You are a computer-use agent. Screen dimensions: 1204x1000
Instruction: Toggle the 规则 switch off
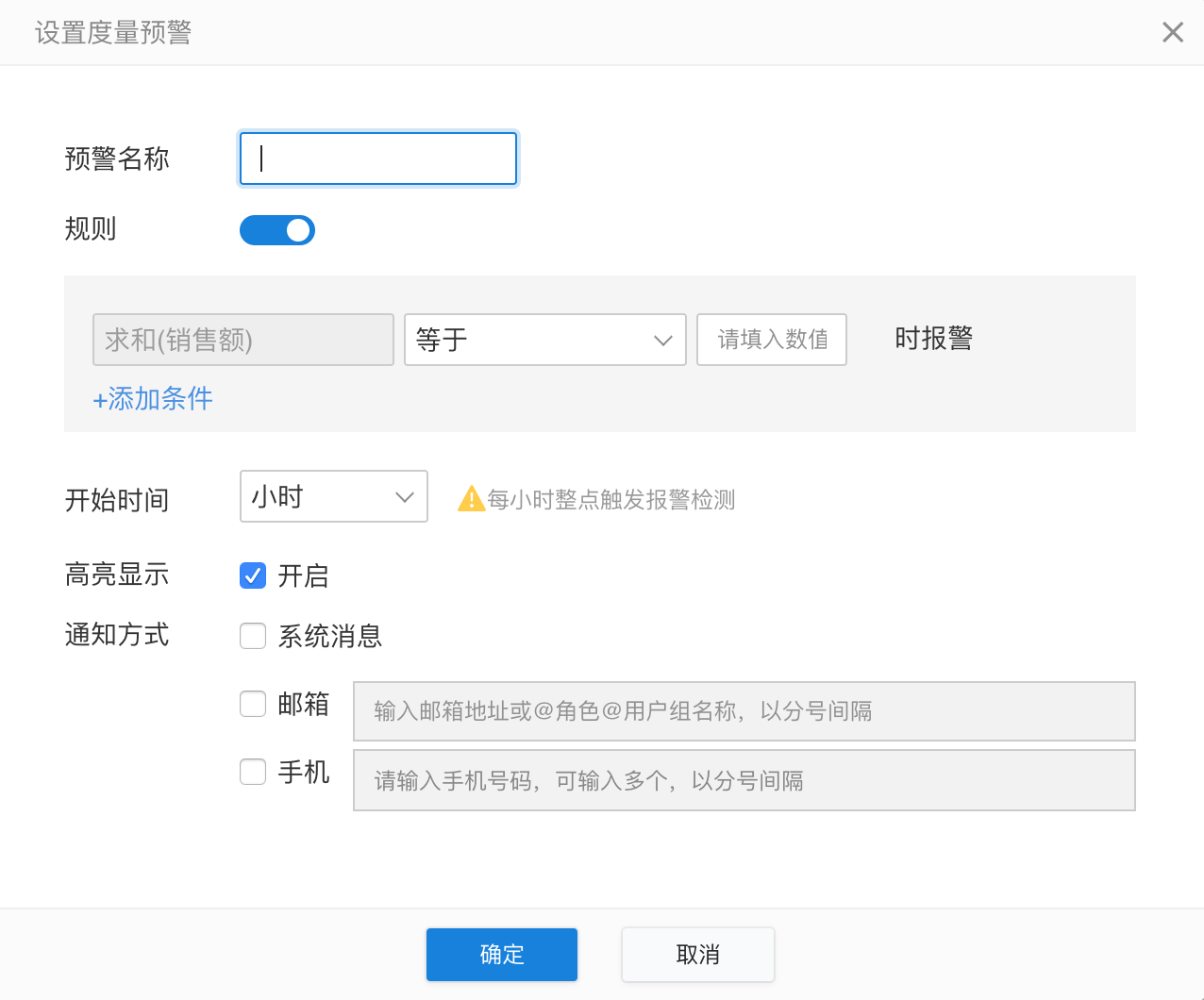pyautogui.click(x=277, y=230)
